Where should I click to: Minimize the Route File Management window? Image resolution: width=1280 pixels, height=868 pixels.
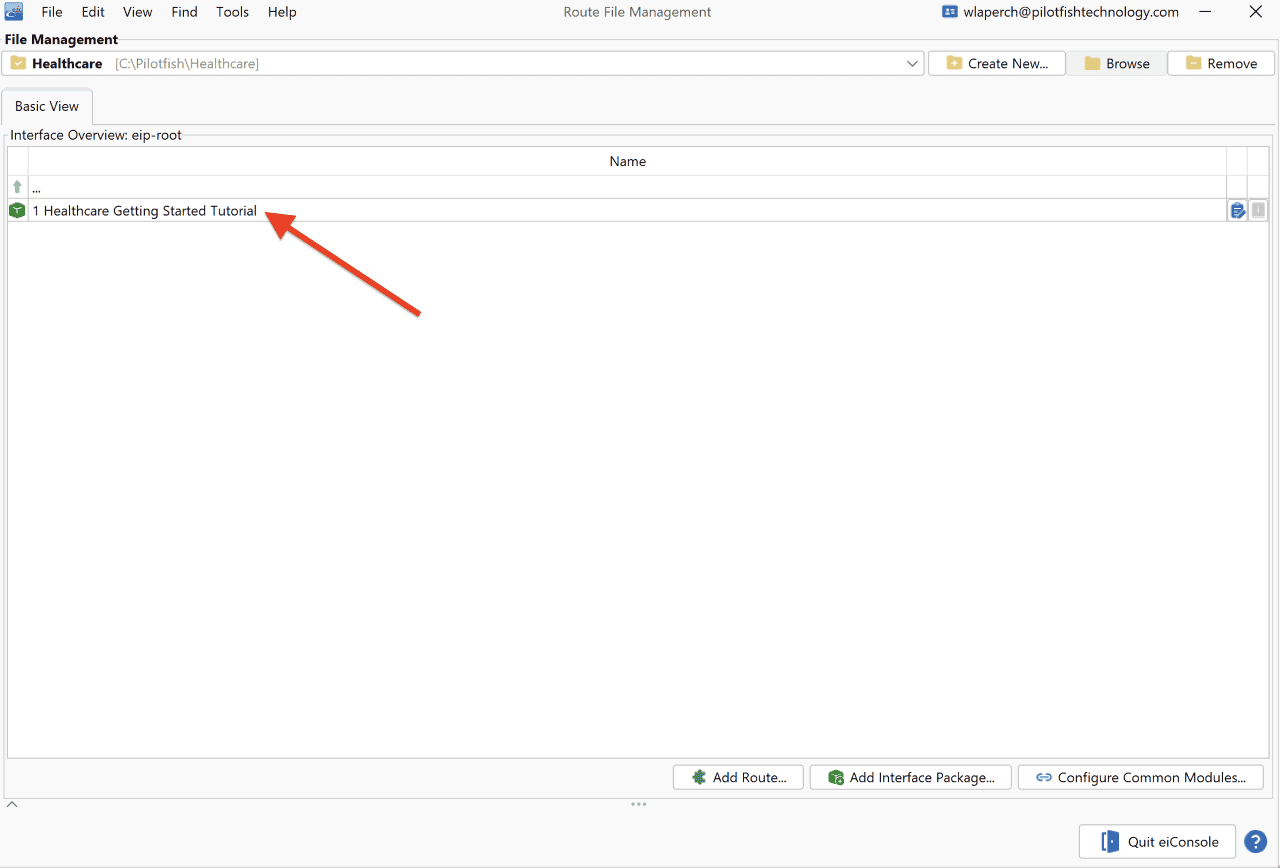click(1207, 12)
